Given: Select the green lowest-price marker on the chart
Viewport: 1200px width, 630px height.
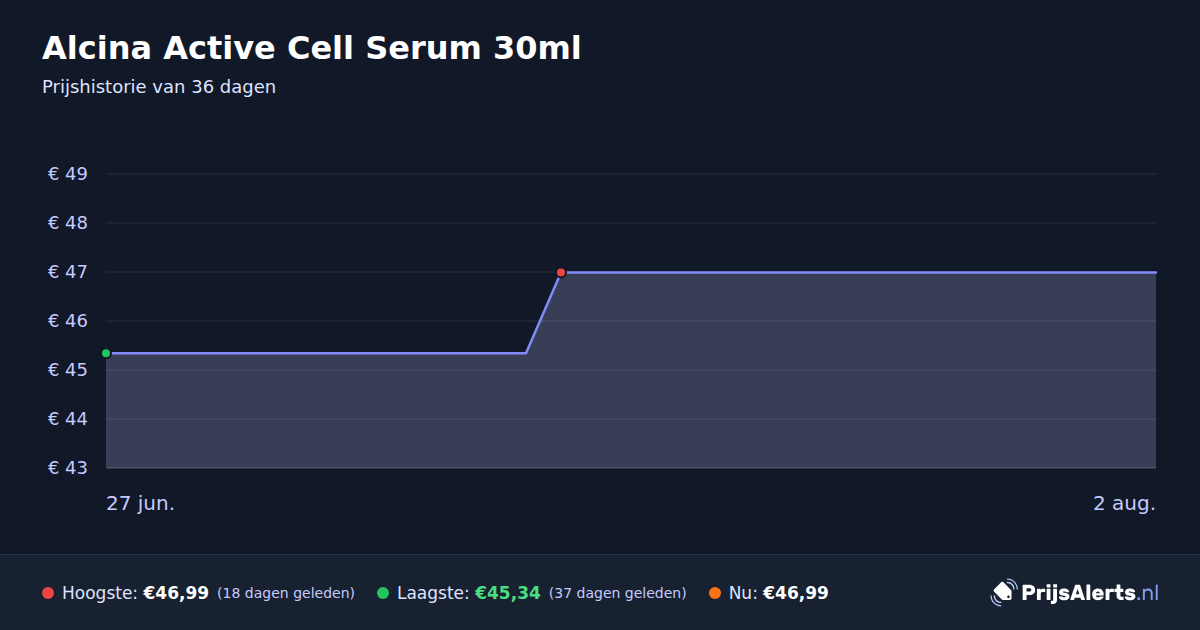Looking at the screenshot, I should click(106, 353).
